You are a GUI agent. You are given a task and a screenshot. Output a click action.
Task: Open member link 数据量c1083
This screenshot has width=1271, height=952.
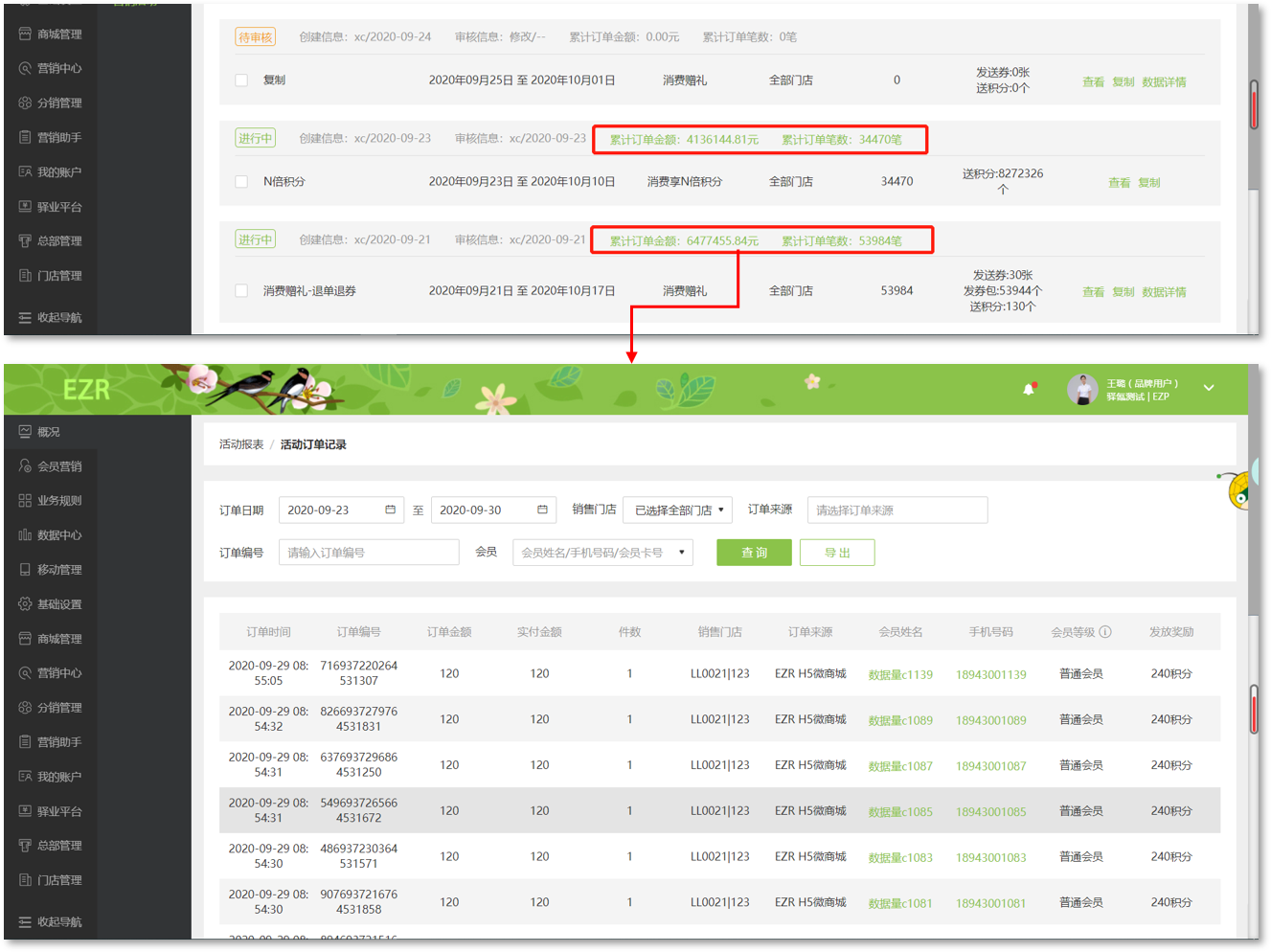coord(900,858)
